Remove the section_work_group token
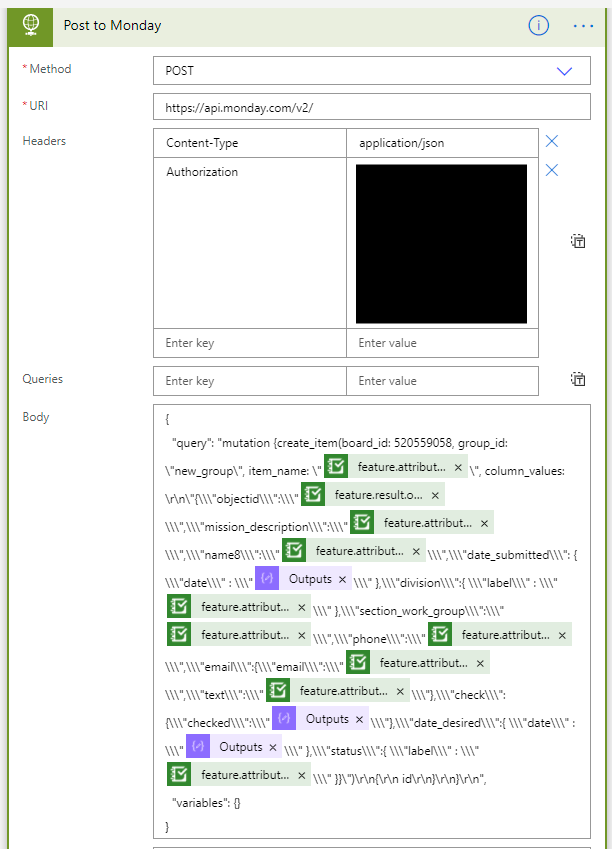 point(302,635)
